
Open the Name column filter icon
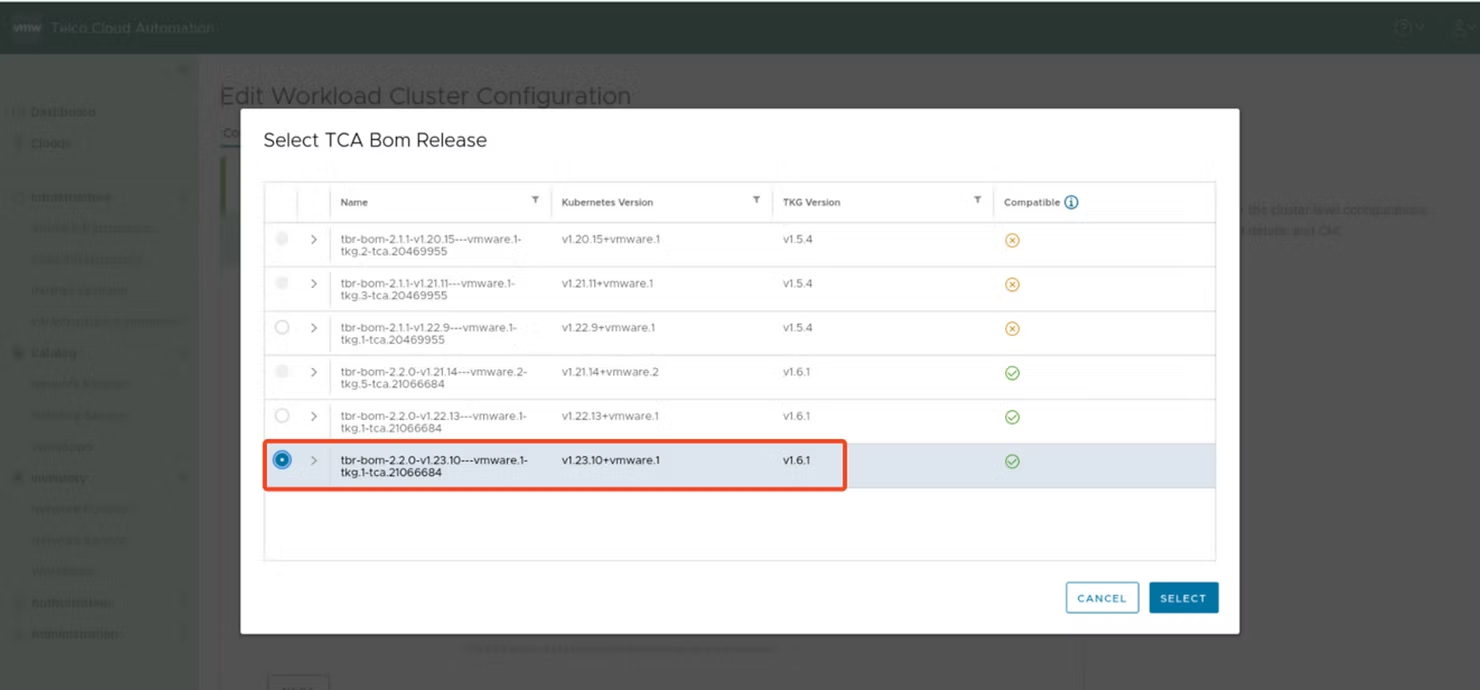click(535, 201)
